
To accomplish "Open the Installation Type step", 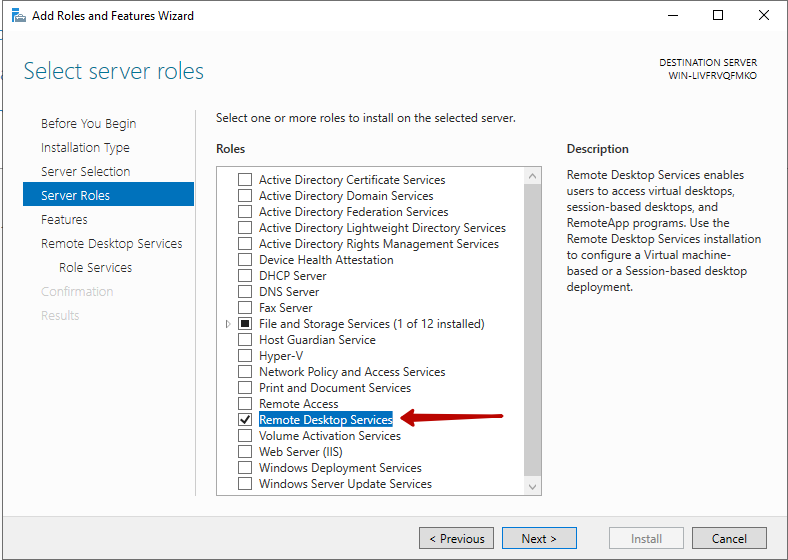I will [85, 148].
